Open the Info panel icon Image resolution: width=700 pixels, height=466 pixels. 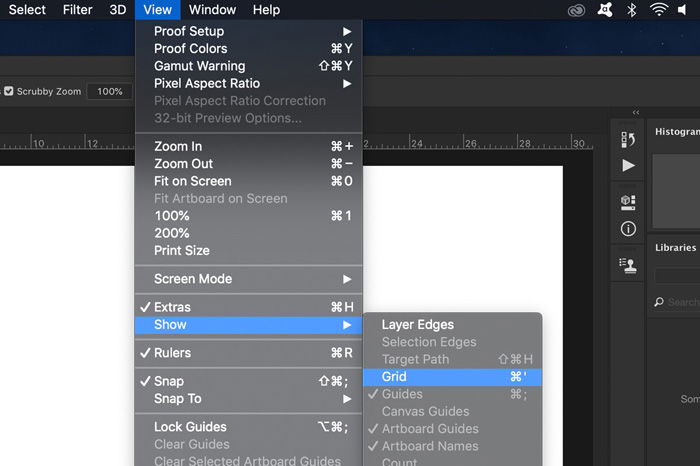628,228
